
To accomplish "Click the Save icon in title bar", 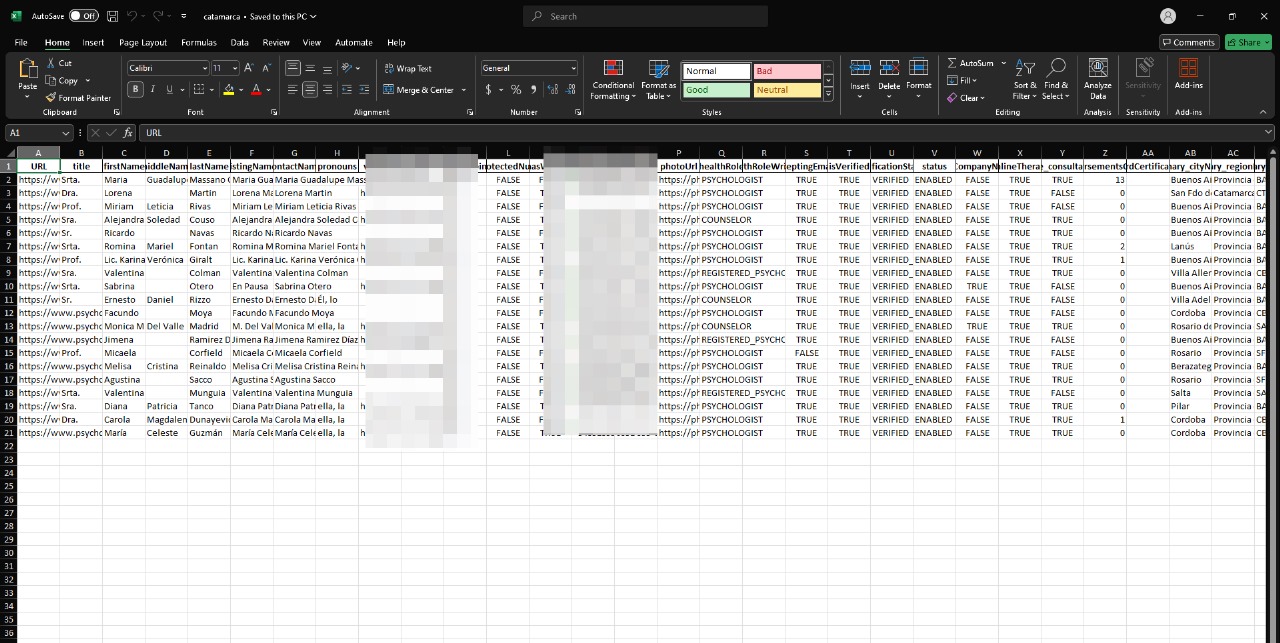I will pos(112,16).
